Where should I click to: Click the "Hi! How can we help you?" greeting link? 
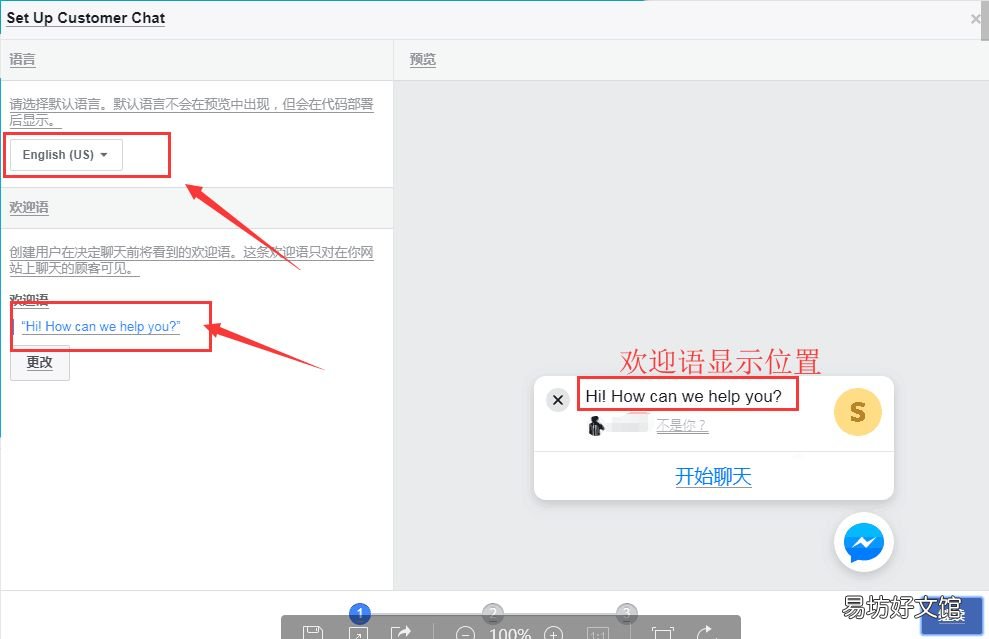tap(101, 327)
